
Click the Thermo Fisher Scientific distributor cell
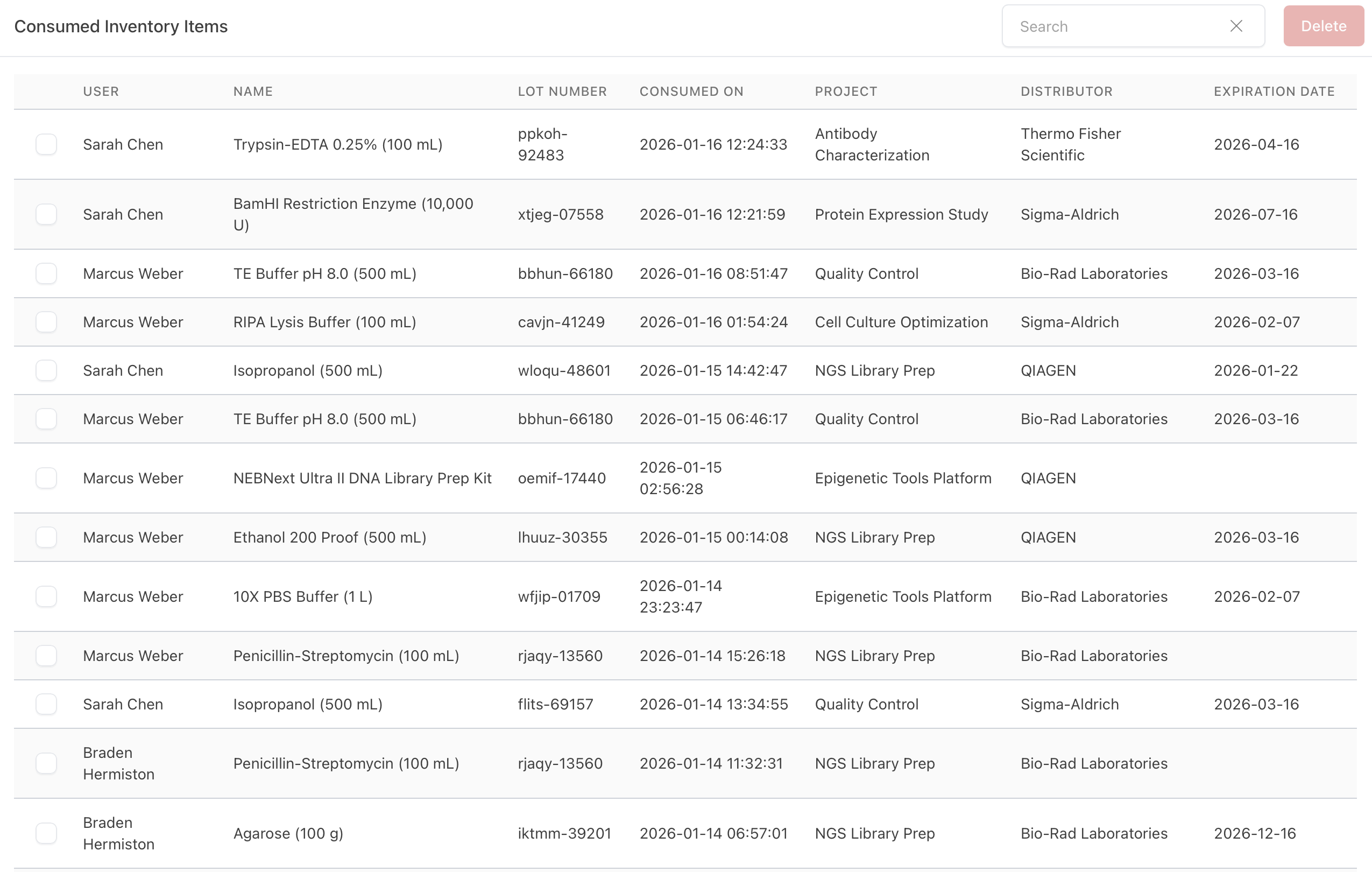tap(1070, 144)
